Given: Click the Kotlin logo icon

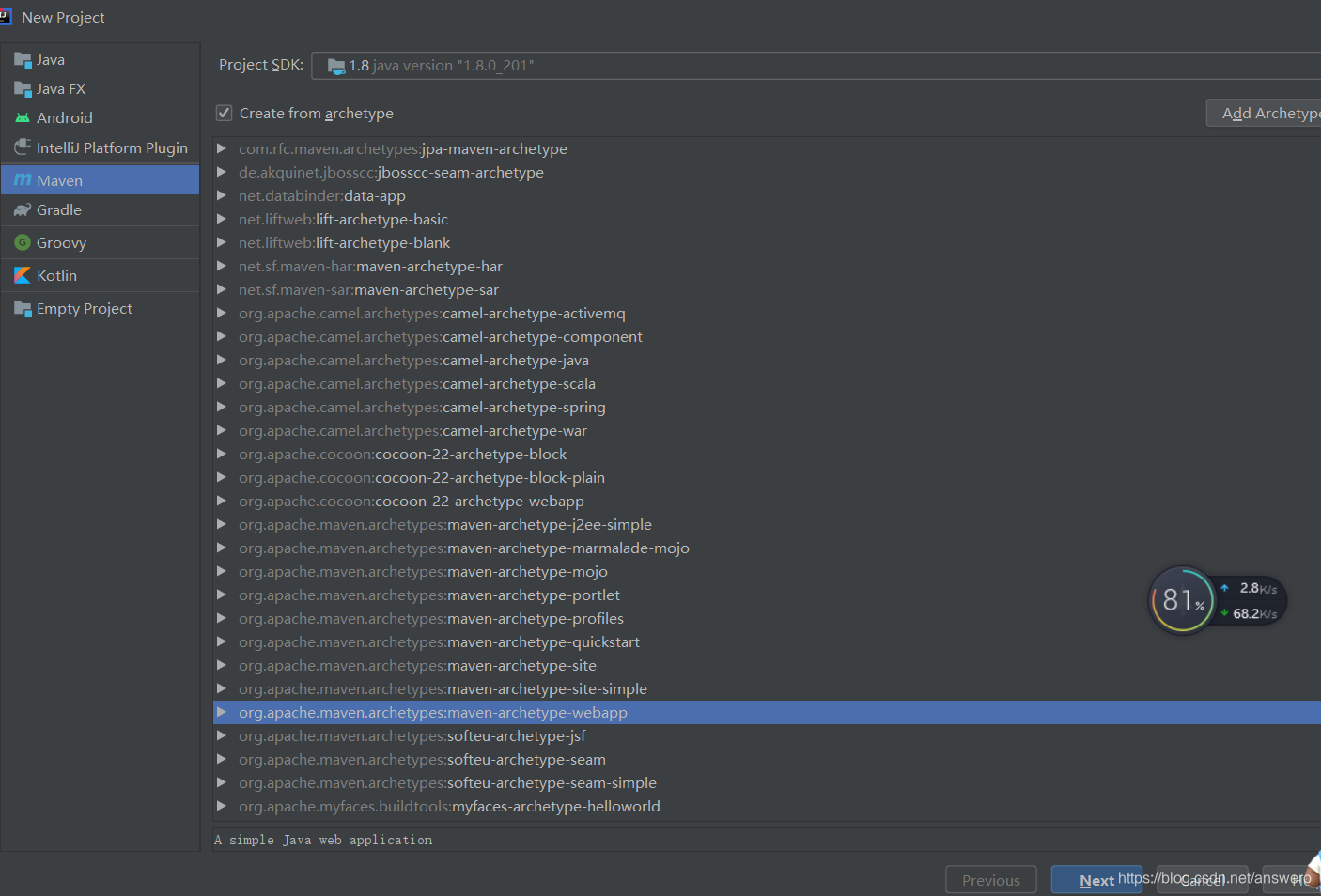Looking at the screenshot, I should click(x=23, y=275).
